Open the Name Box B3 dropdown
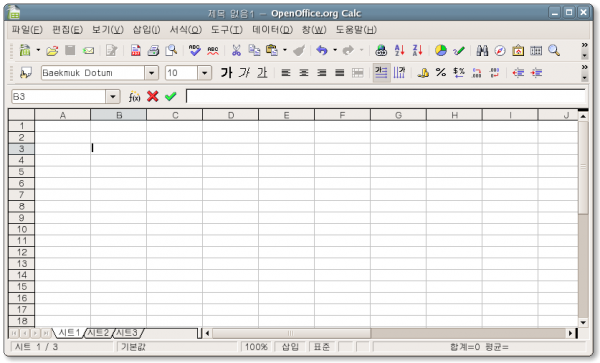This screenshot has width=600, height=363. point(112,97)
